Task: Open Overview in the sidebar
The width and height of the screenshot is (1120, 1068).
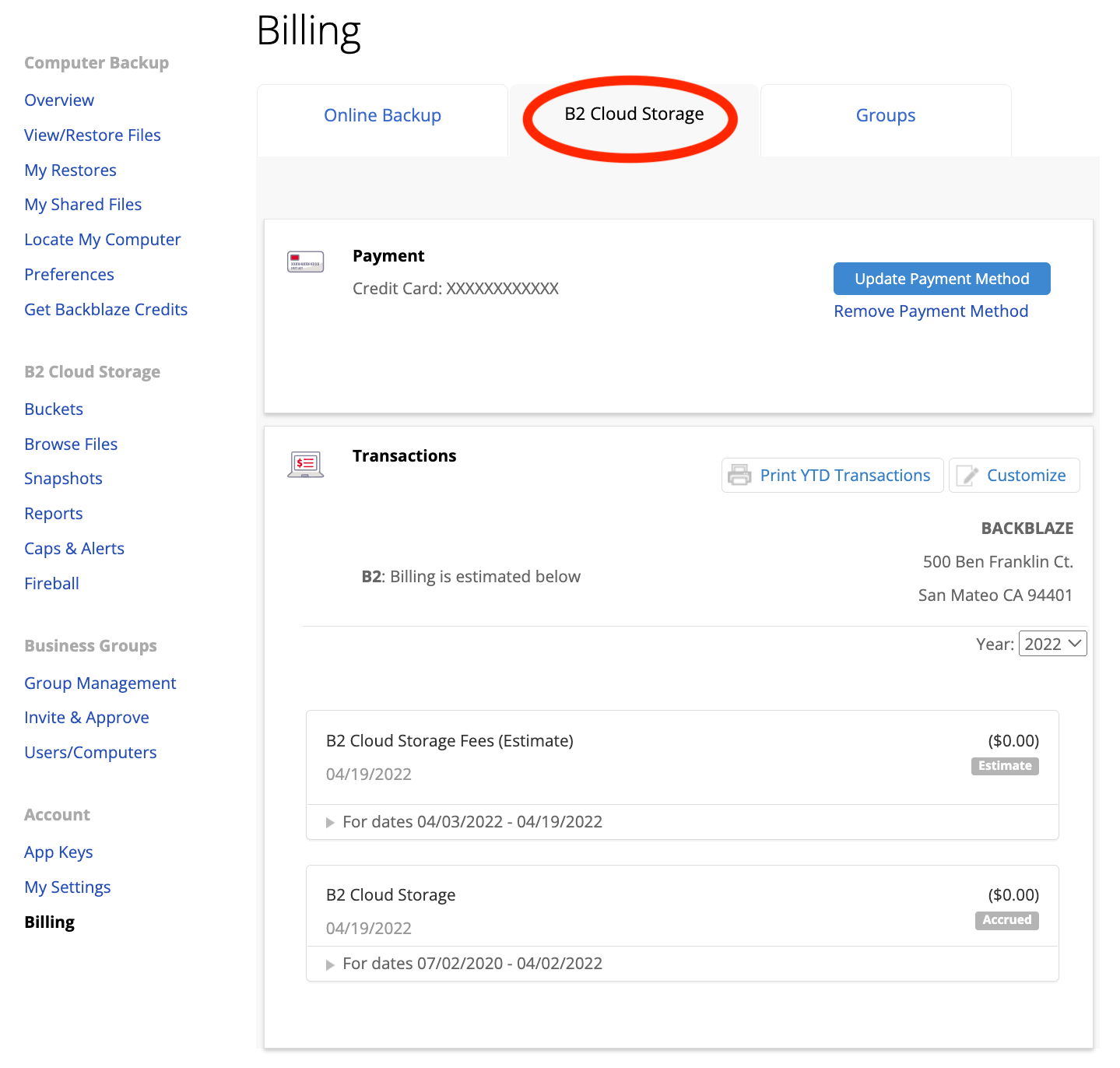Action: pos(59,100)
